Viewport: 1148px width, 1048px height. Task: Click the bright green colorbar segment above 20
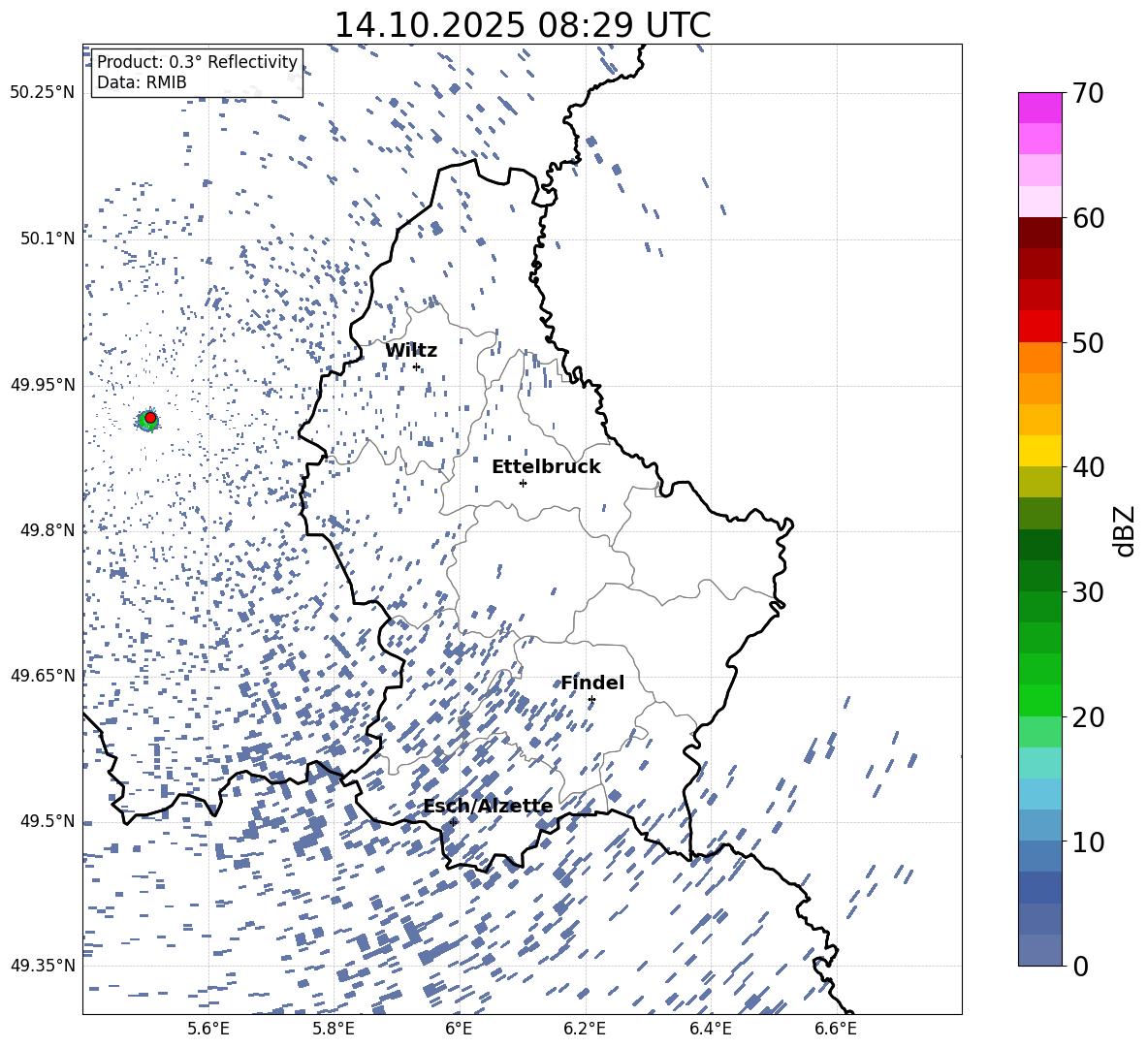coord(1040,700)
